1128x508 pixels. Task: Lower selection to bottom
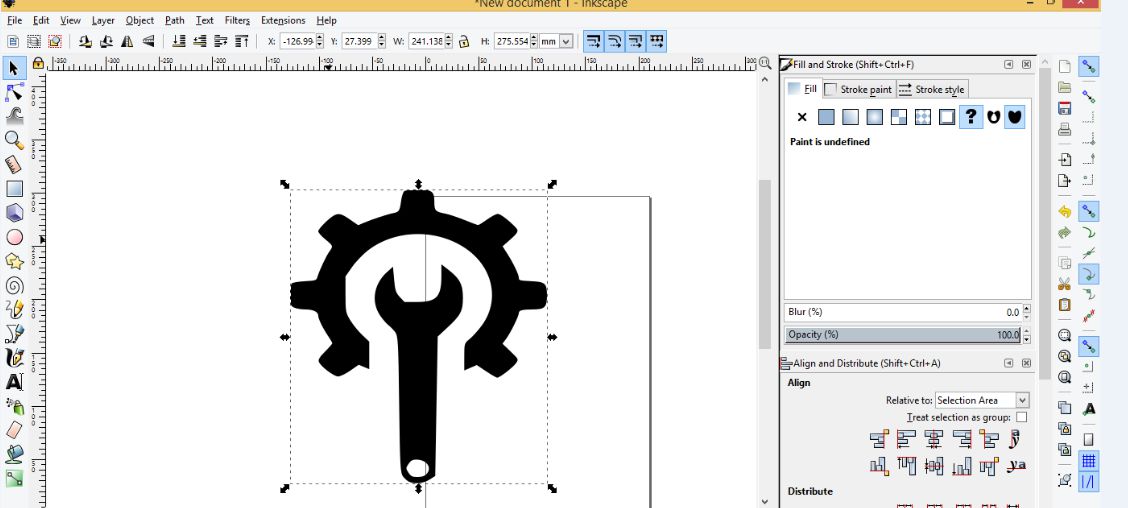(x=179, y=41)
